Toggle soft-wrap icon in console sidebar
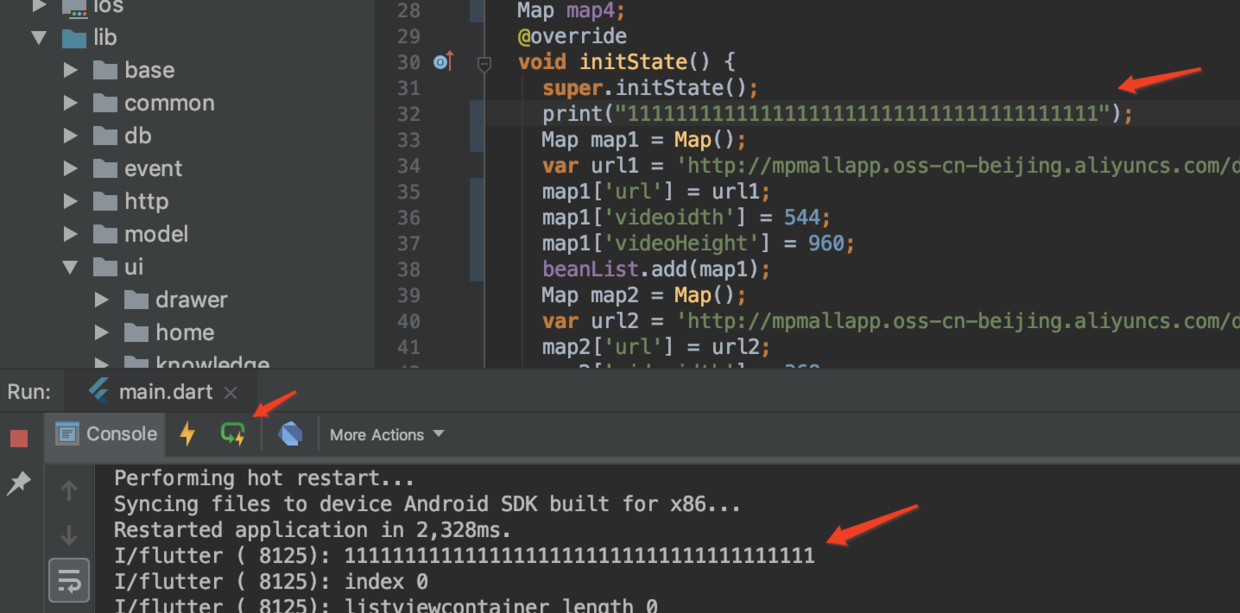The height and width of the screenshot is (613, 1240). [69, 580]
